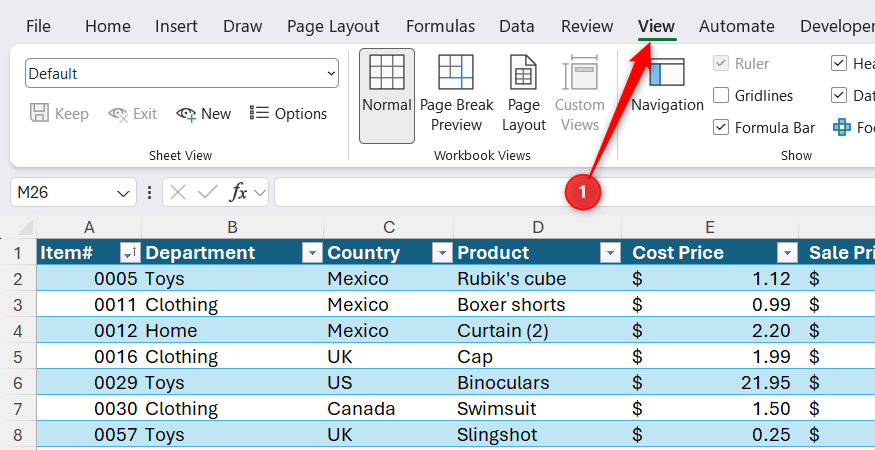Click the formula bar cancel X icon
Screen dimensions: 875x450
click(178, 193)
